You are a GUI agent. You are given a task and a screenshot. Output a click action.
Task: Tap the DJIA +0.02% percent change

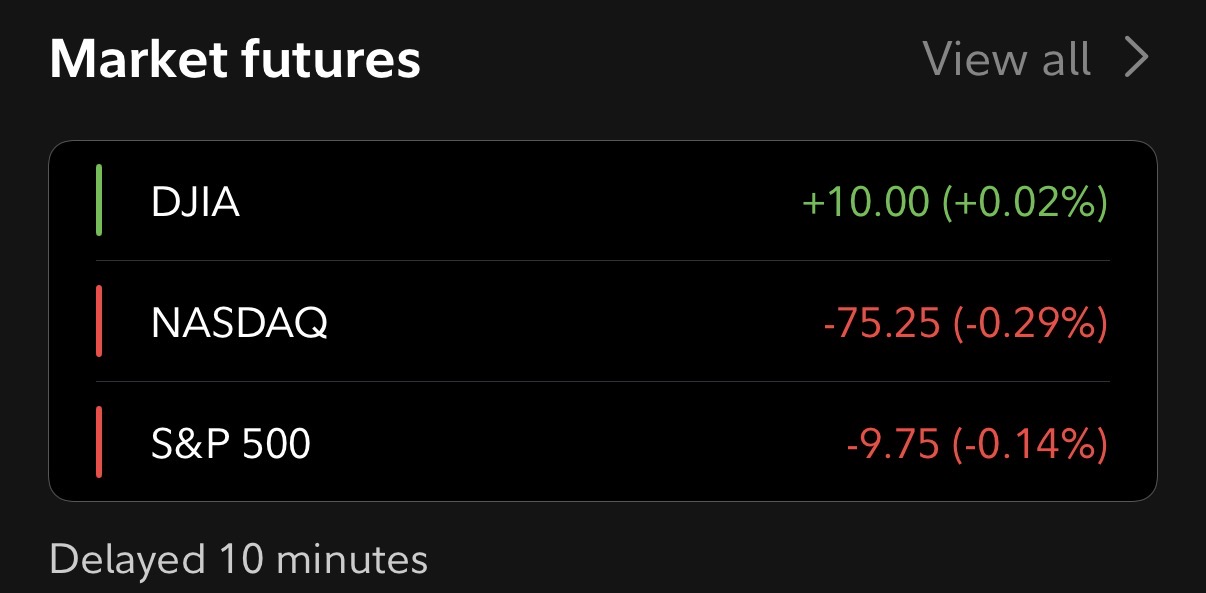[x=1024, y=203]
